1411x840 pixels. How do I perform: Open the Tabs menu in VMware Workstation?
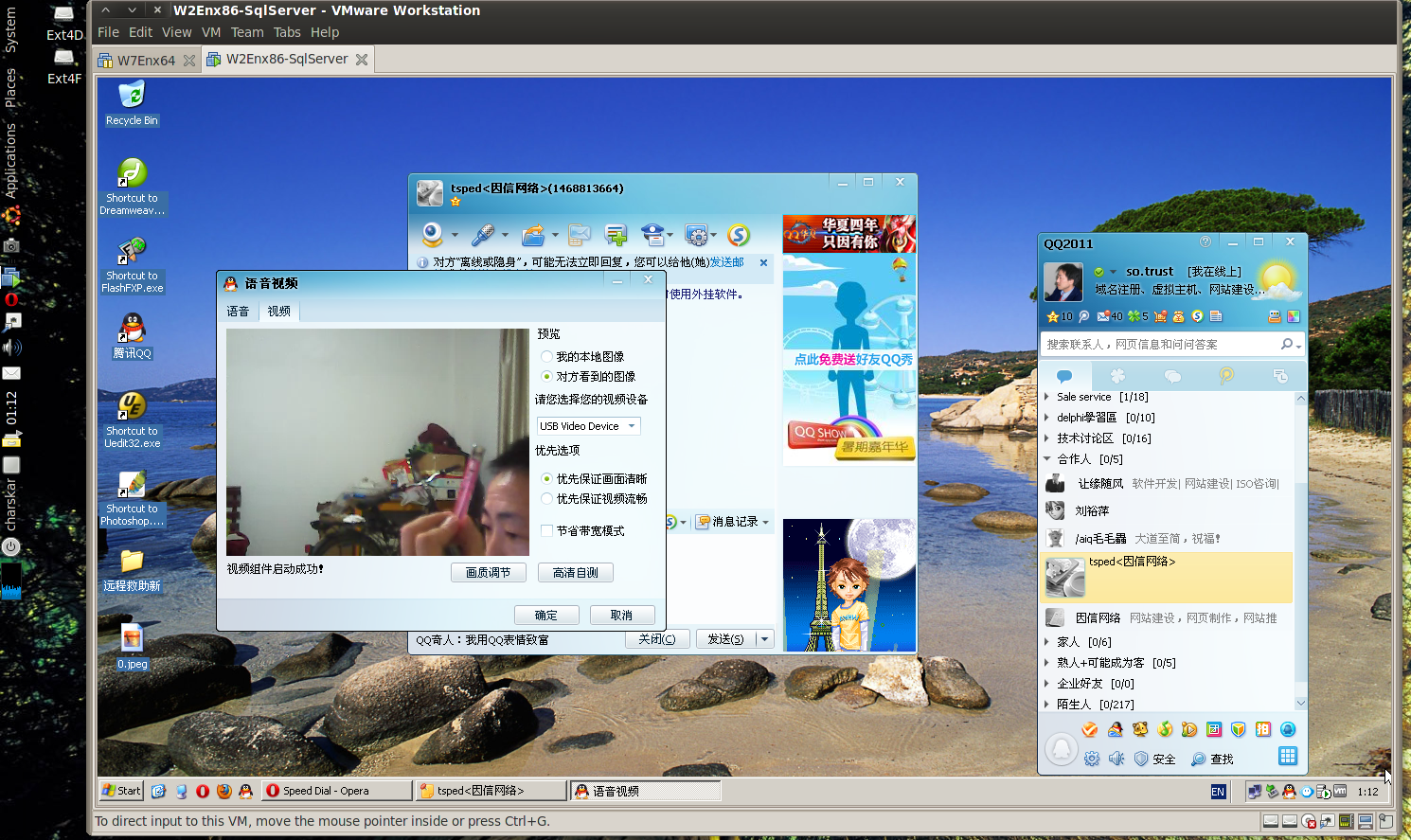click(x=287, y=32)
